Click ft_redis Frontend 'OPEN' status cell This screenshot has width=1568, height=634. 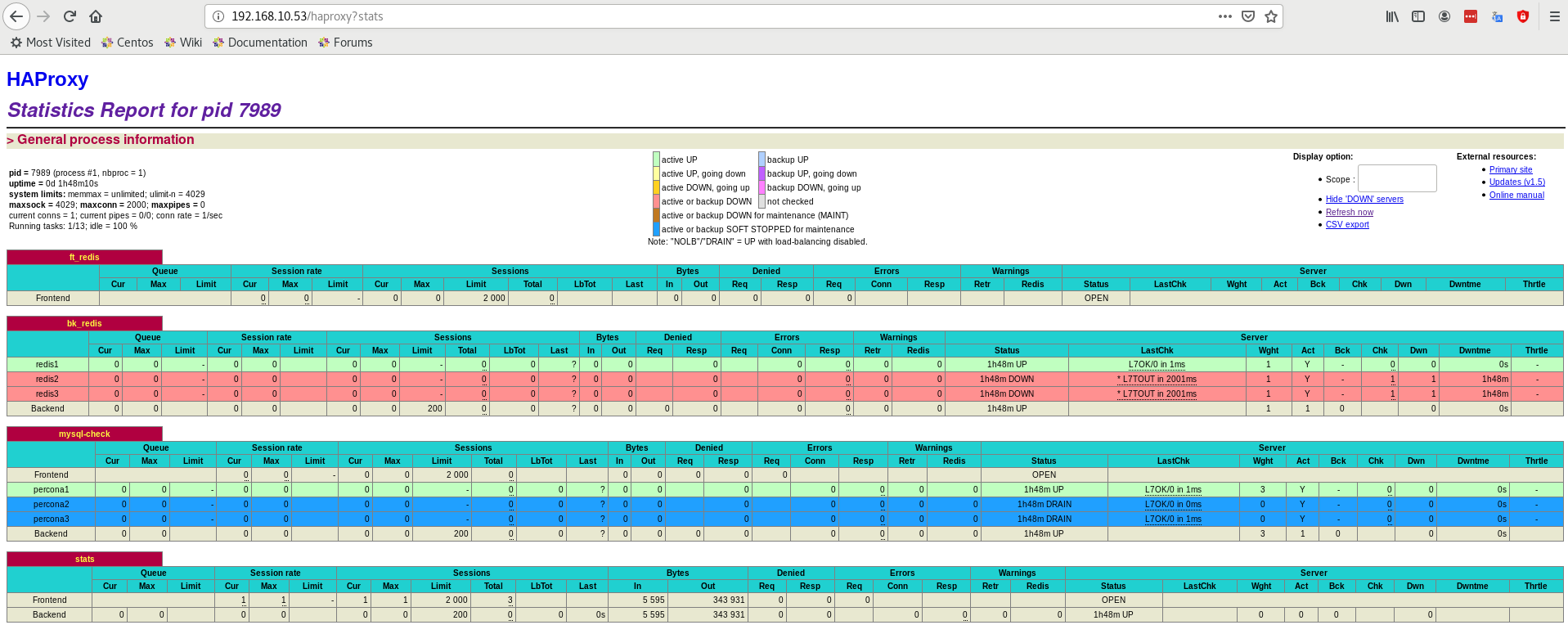(x=1096, y=298)
